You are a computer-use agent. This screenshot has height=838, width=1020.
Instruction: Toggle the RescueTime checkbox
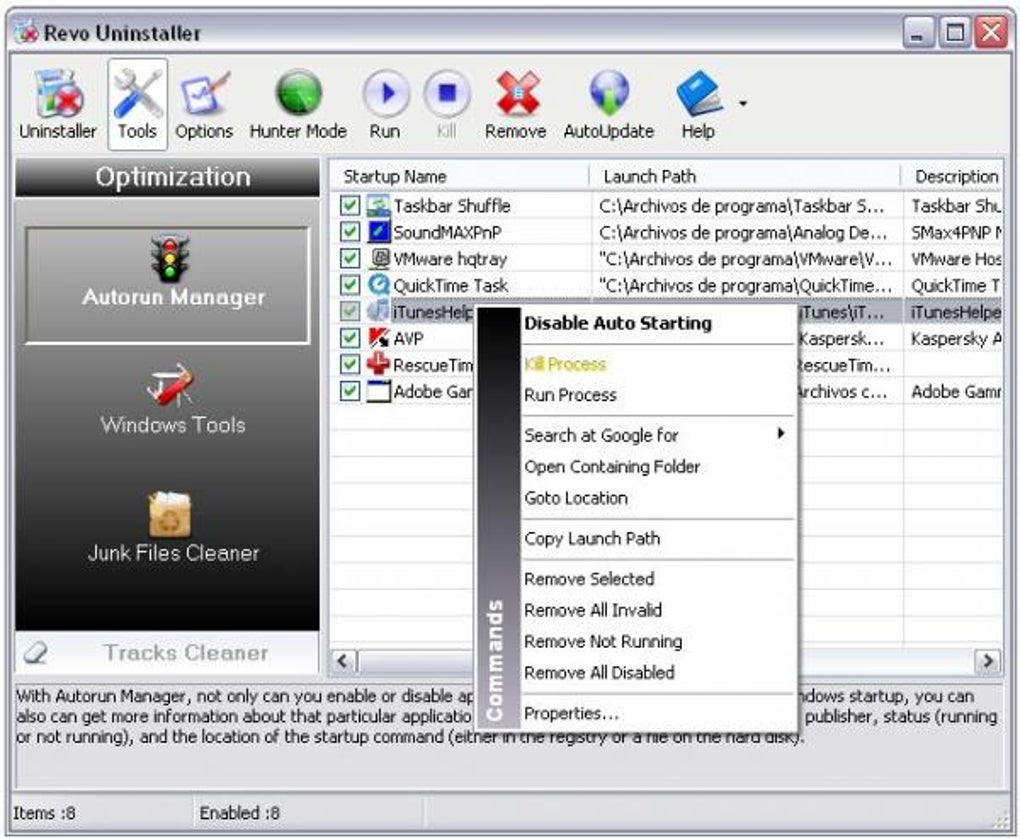[x=350, y=364]
